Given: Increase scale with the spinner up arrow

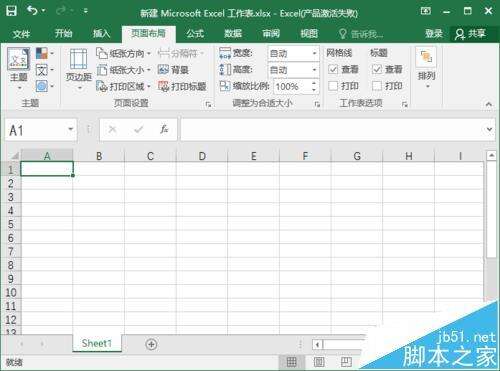Looking at the screenshot, I should pos(314,83).
